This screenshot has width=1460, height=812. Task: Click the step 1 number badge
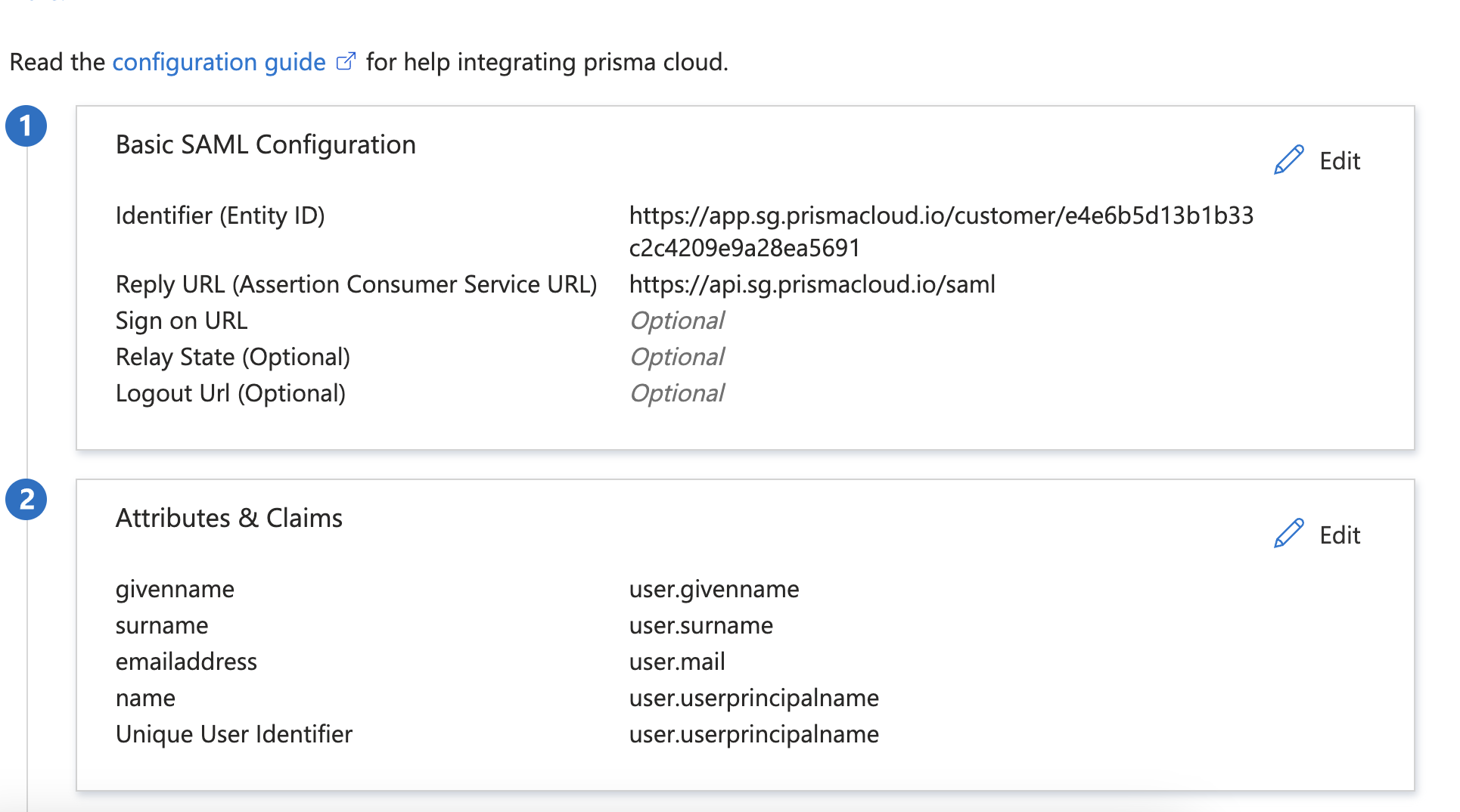(26, 126)
